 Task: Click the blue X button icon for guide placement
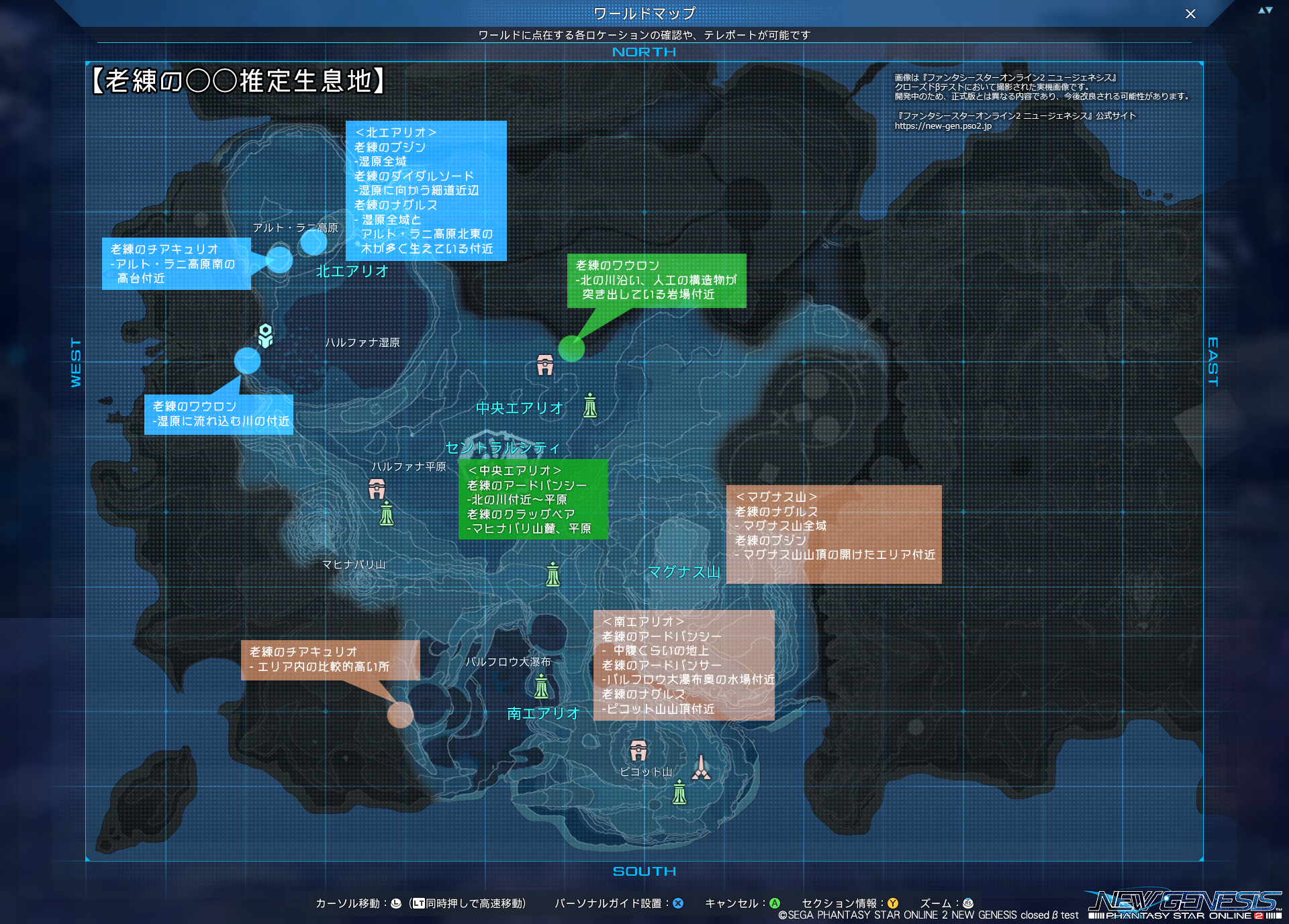[678, 903]
